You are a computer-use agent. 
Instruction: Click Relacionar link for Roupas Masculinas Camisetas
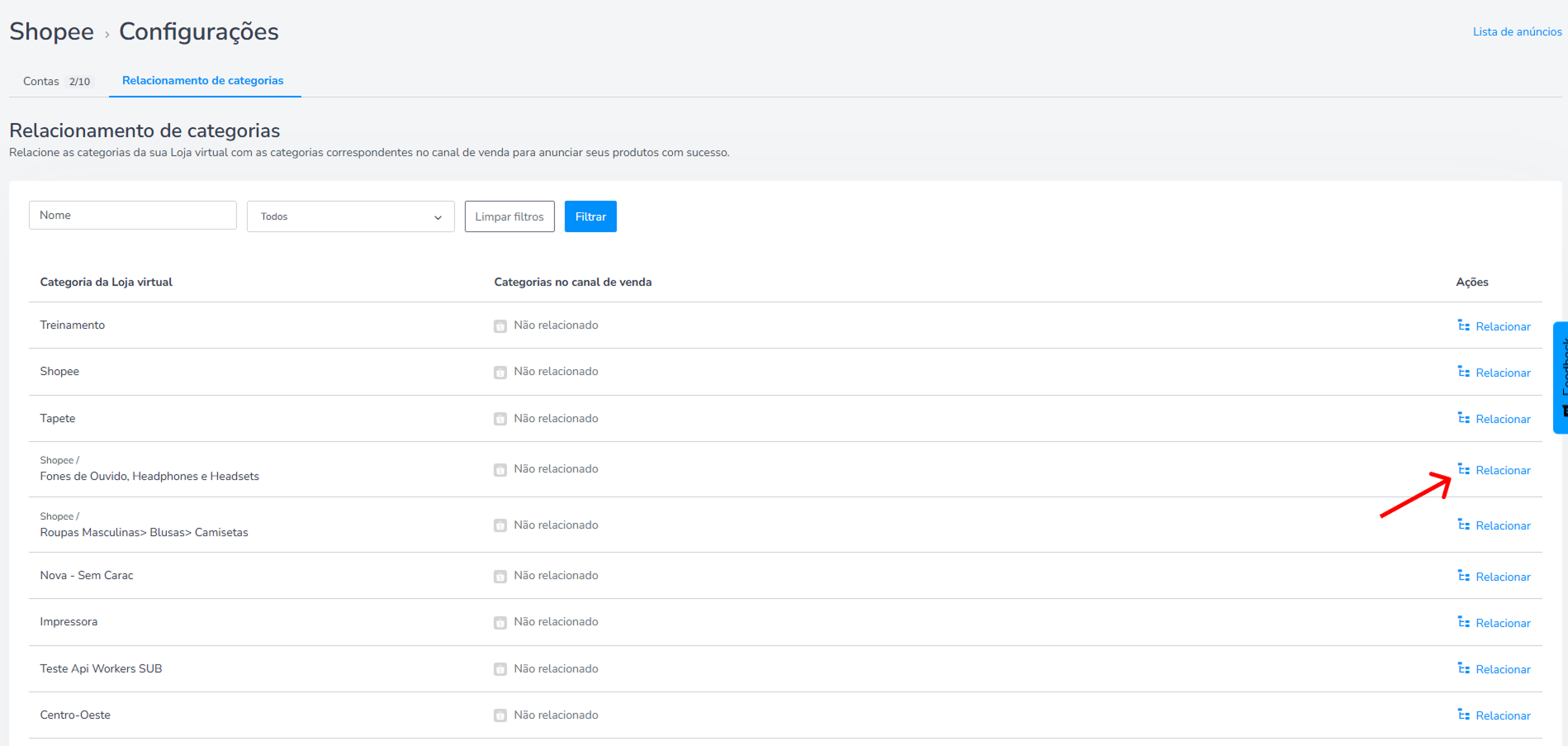(1503, 525)
